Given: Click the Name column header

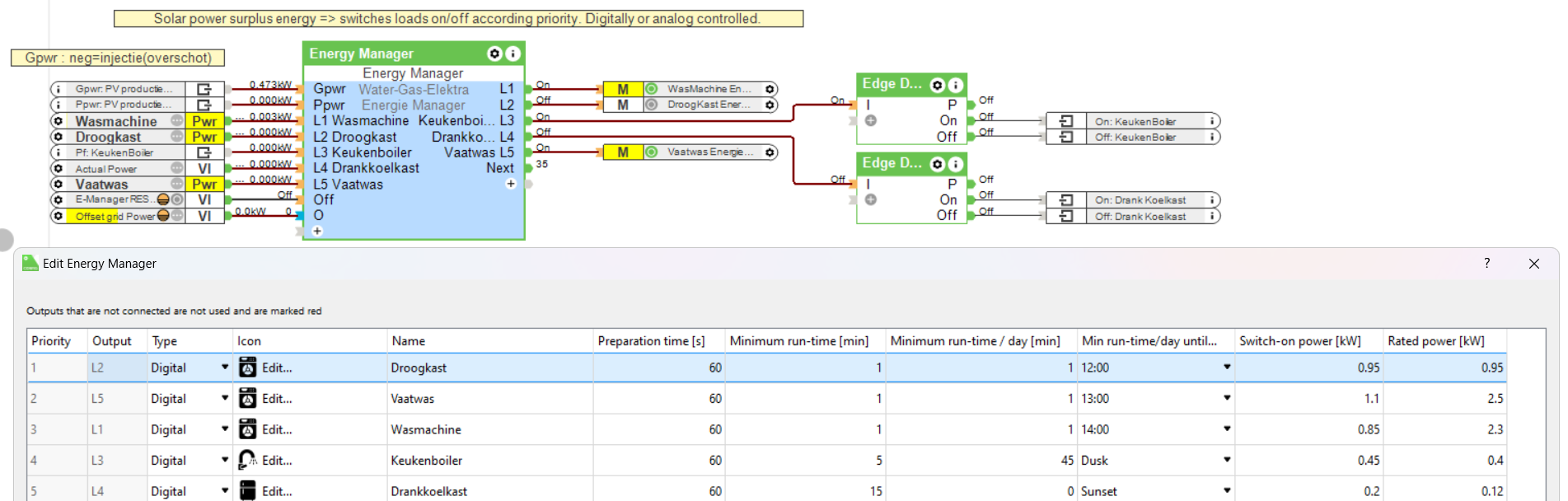Looking at the screenshot, I should point(409,341).
